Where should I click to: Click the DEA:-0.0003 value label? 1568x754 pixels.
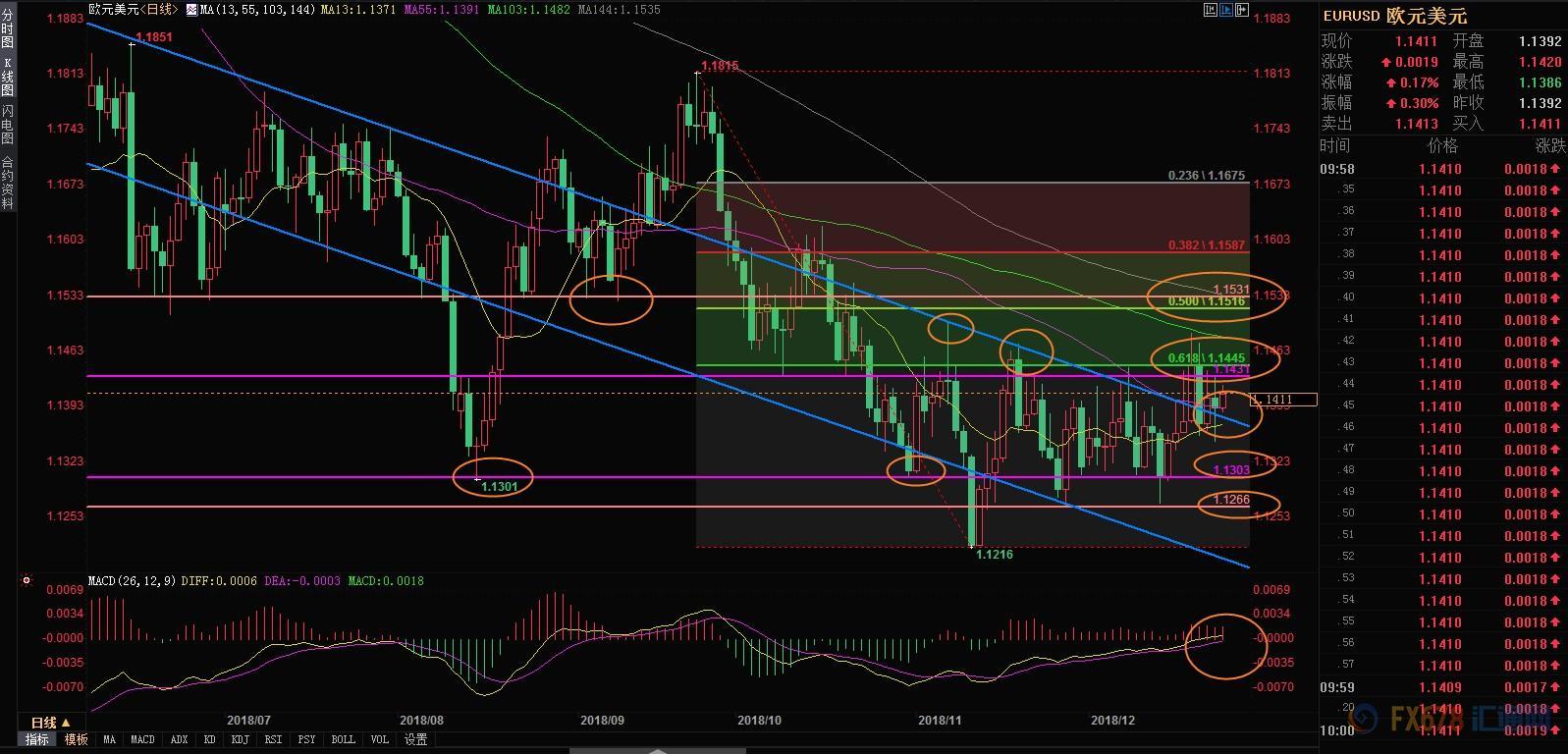(300, 581)
